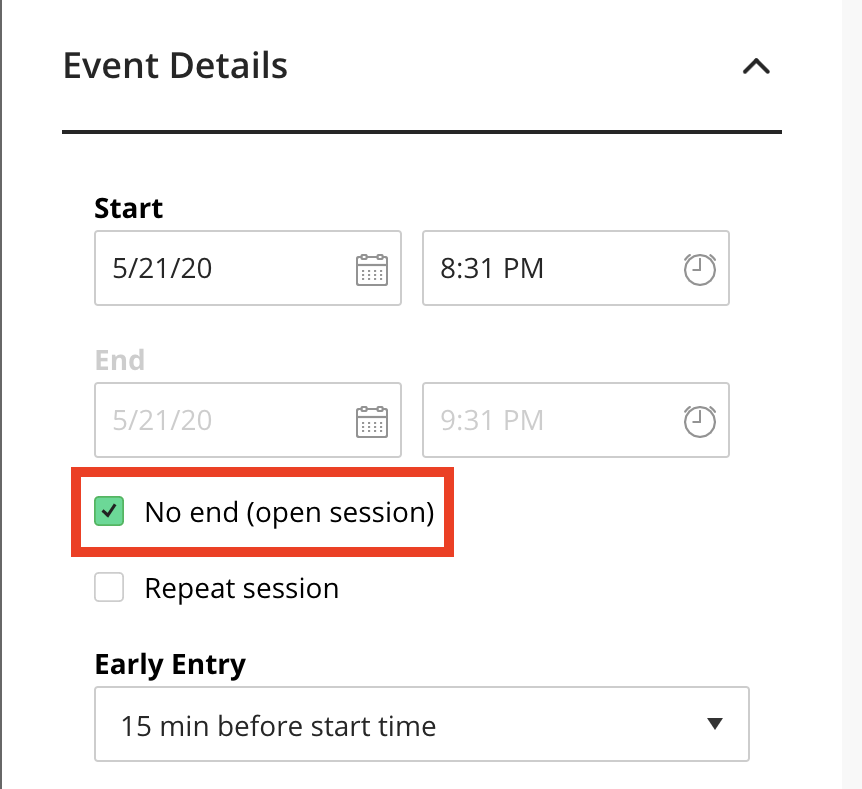
Task: Click the End time clock icon
Action: [700, 422]
